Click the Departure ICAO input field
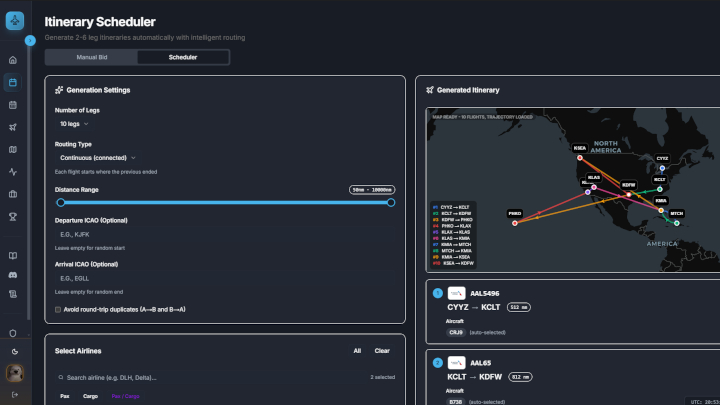The width and height of the screenshot is (720, 405). (225, 233)
